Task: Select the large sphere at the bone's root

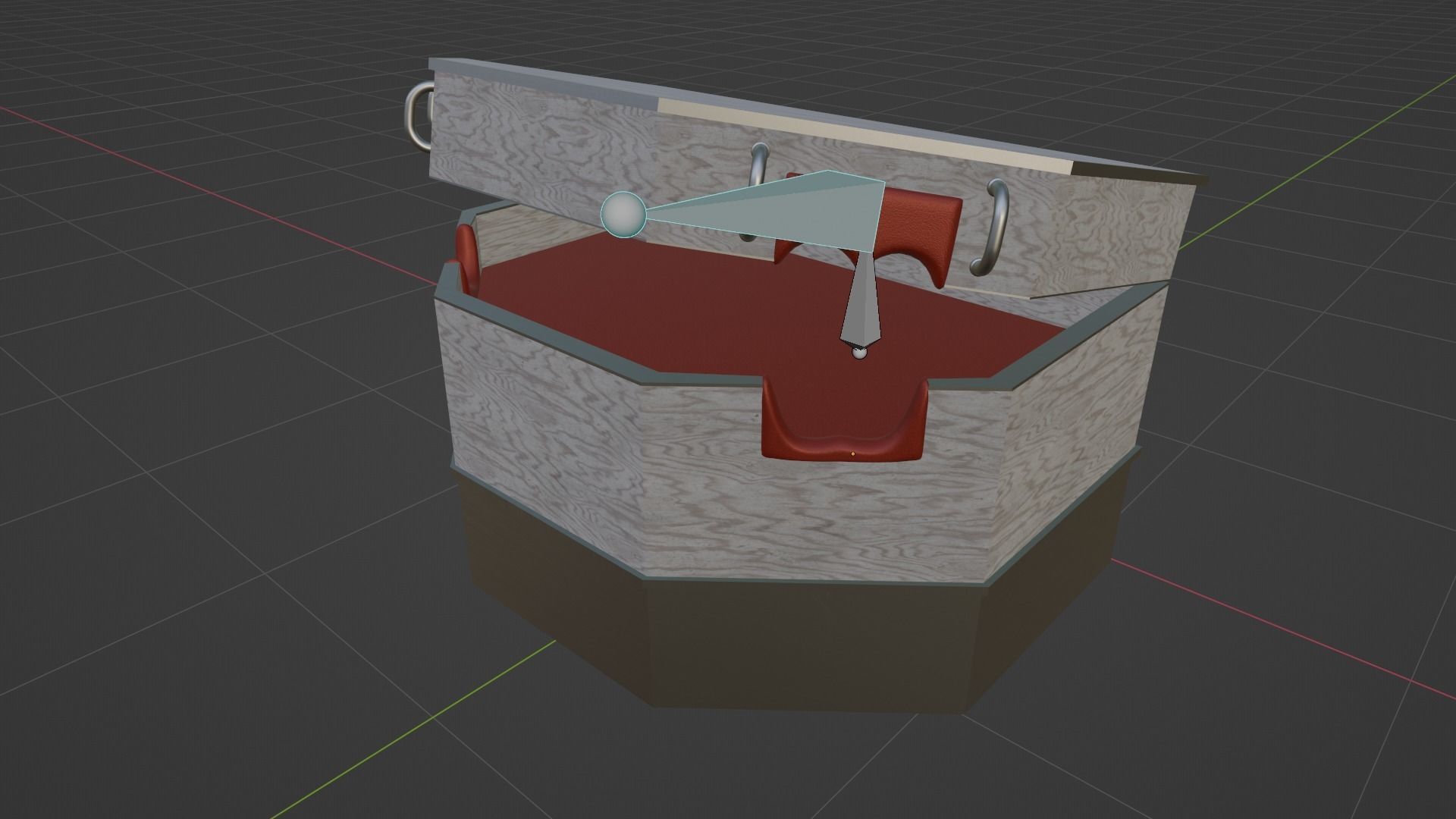Action: click(x=623, y=215)
